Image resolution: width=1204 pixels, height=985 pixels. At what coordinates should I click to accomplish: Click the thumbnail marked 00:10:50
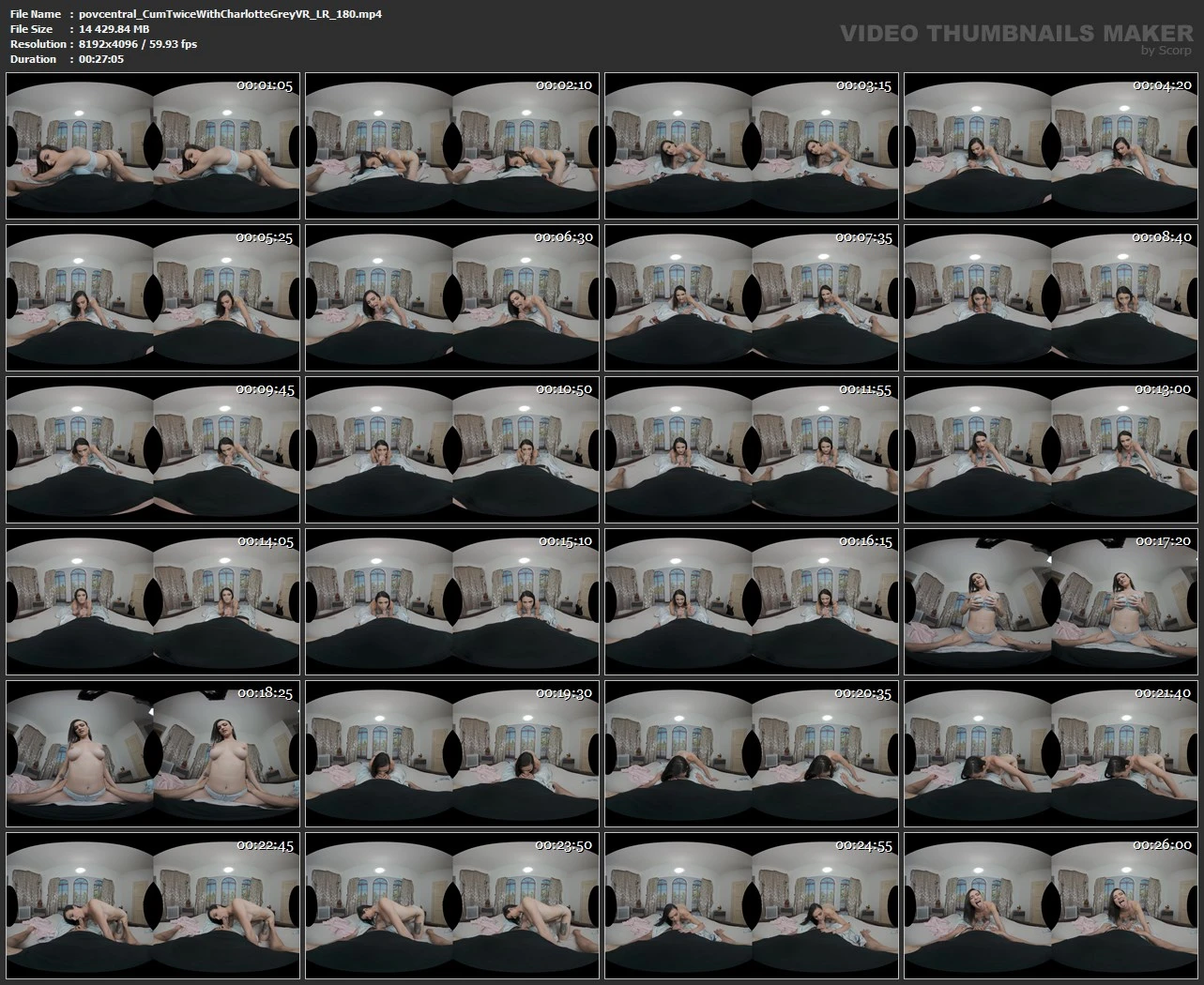click(452, 449)
